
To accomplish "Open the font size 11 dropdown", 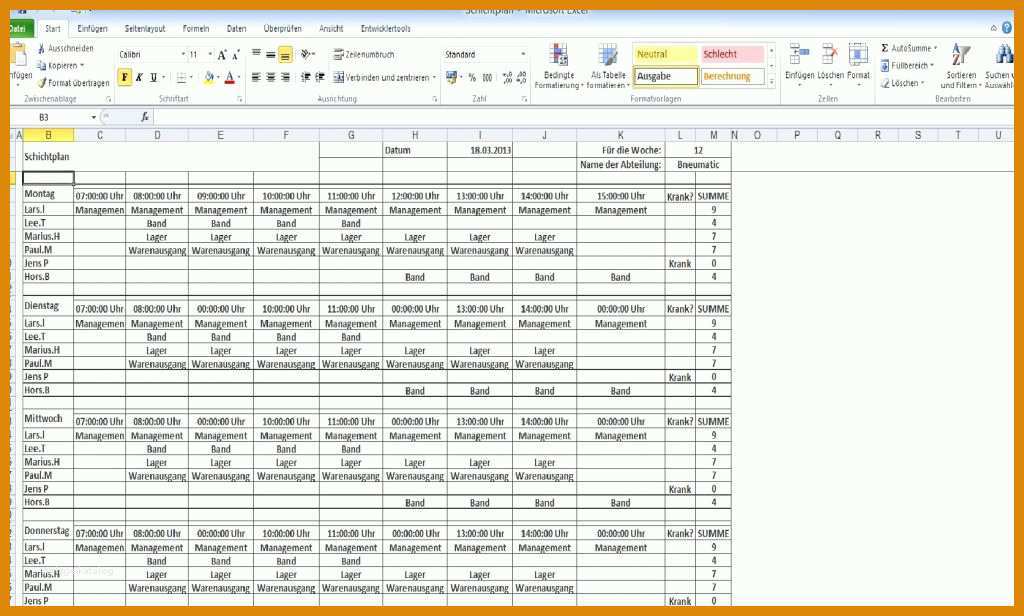I will pyautogui.click(x=210, y=54).
